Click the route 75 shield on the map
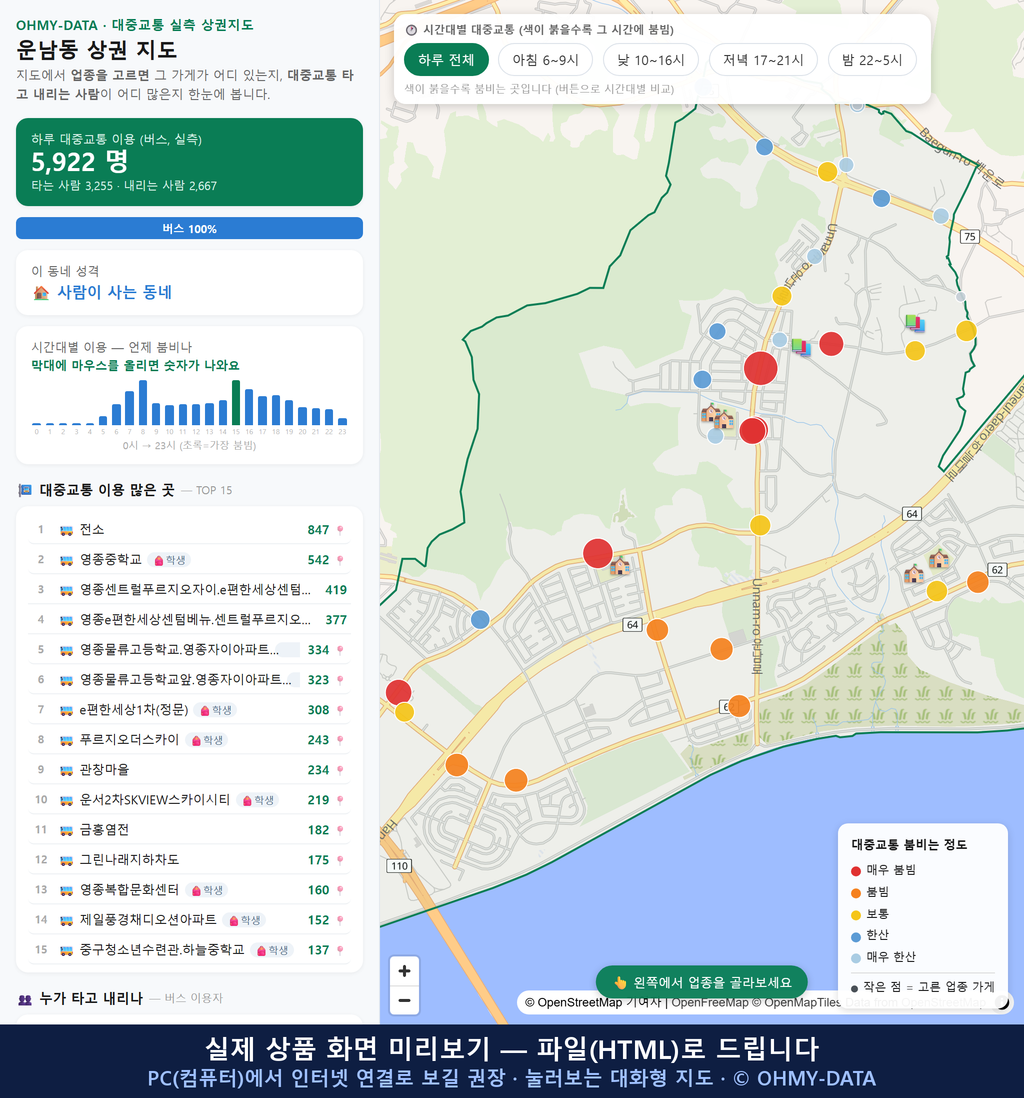1024x1098 pixels. (969, 237)
